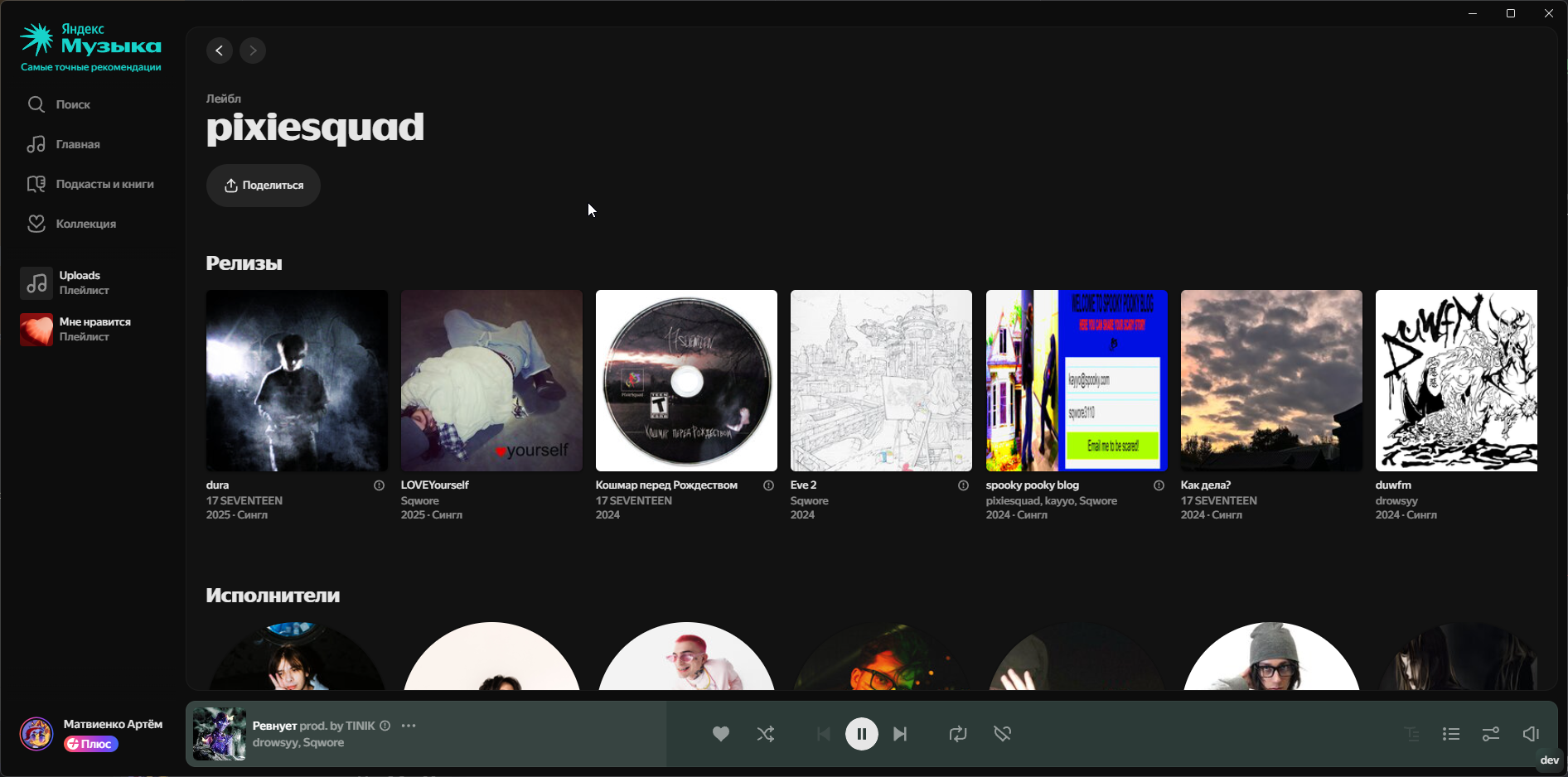Click the LOVEYourself title text

pos(435,485)
